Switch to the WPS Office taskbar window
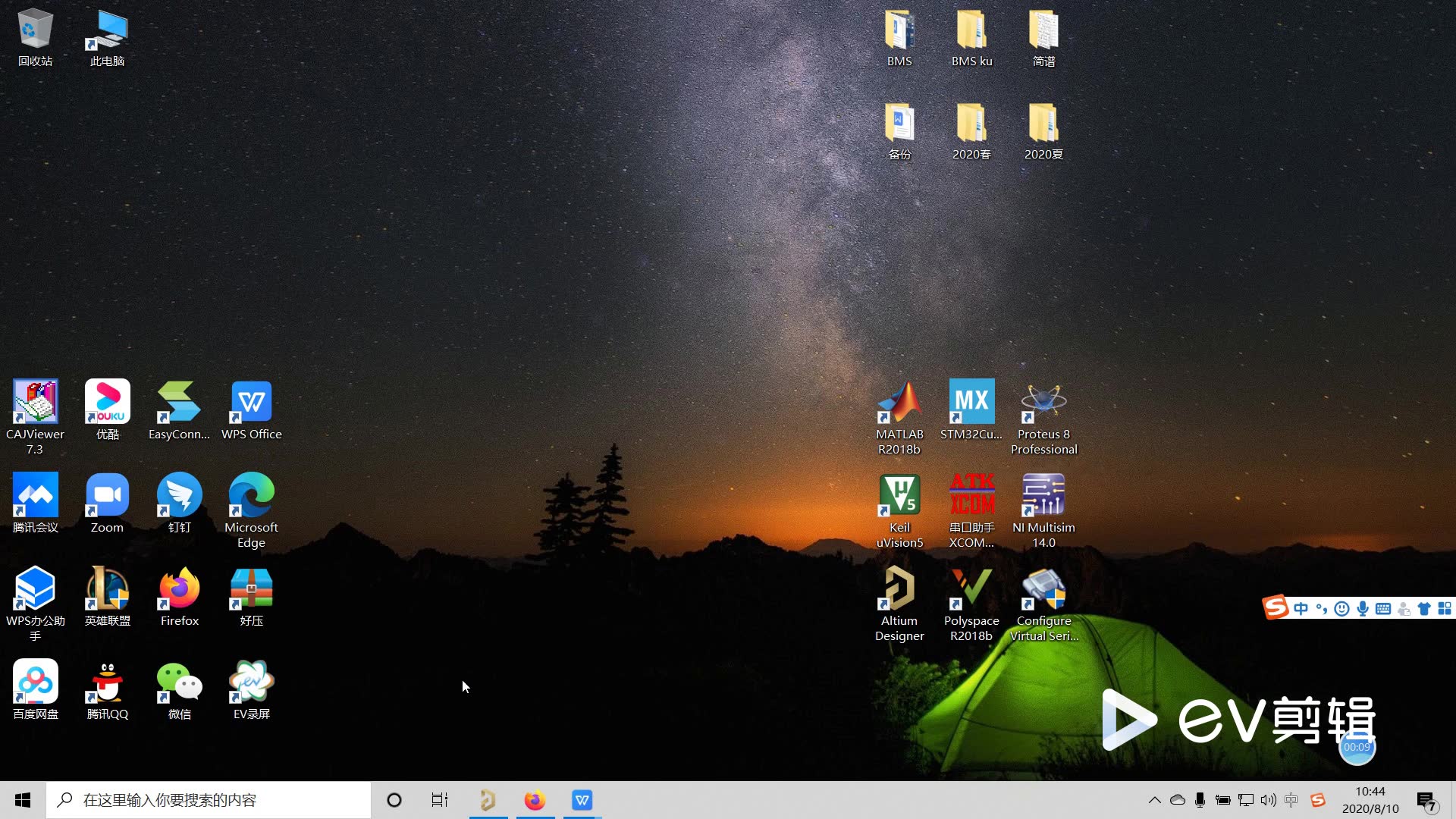The height and width of the screenshot is (819, 1456). (582, 800)
